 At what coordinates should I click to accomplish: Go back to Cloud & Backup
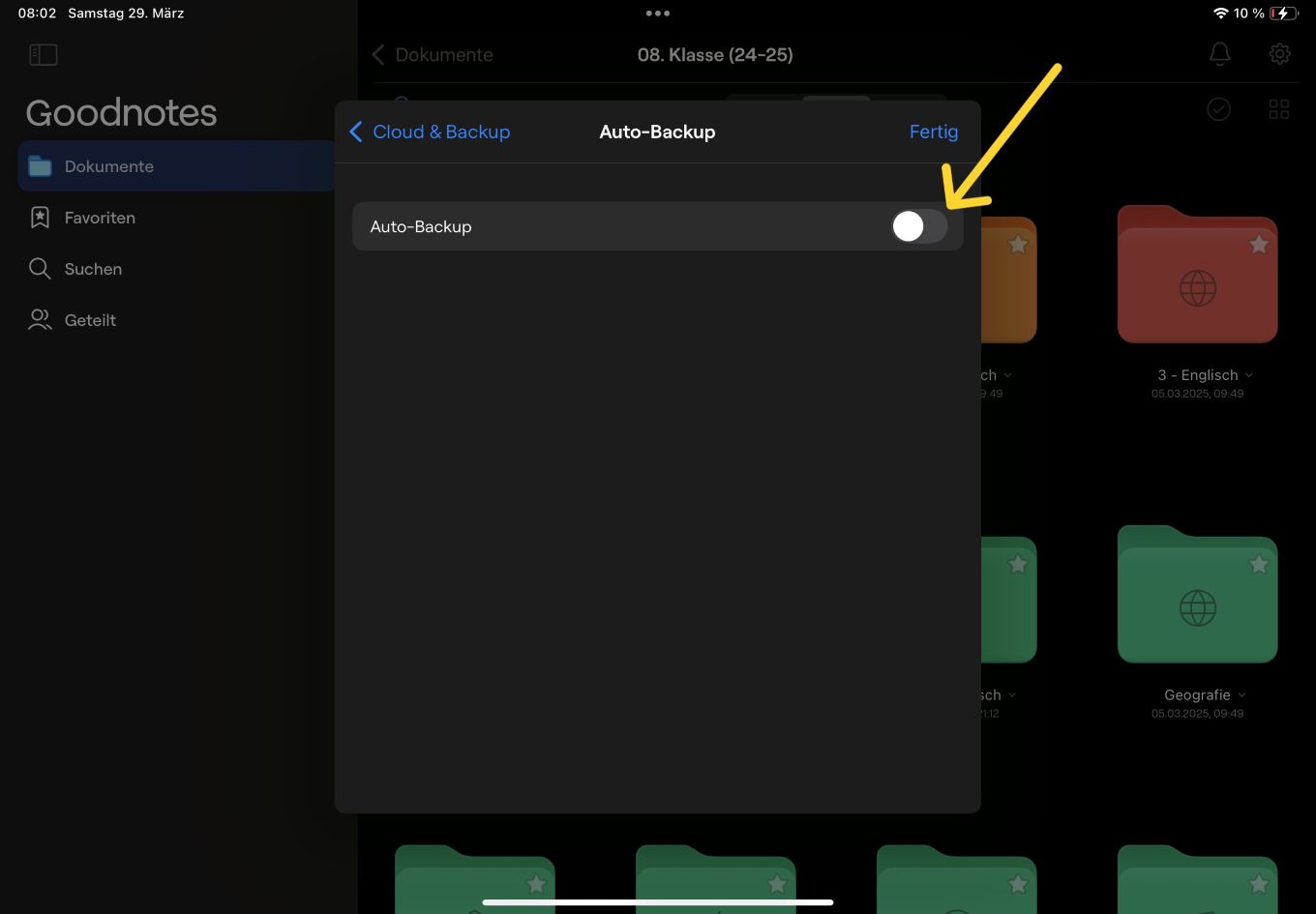[x=429, y=132]
